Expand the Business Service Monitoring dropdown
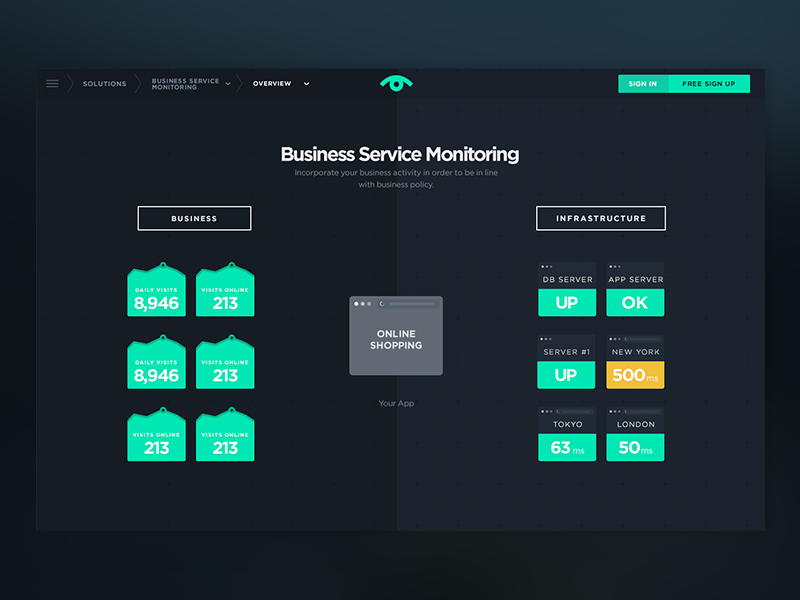Viewport: 800px width, 600px height. tap(228, 83)
